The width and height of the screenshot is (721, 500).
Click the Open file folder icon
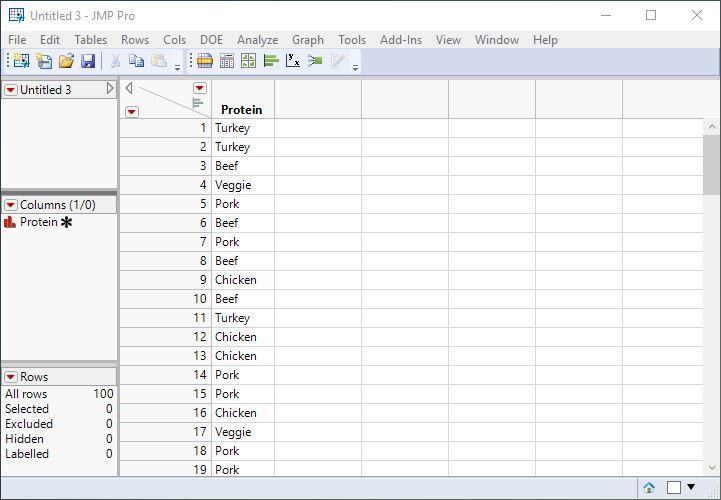coord(66,61)
